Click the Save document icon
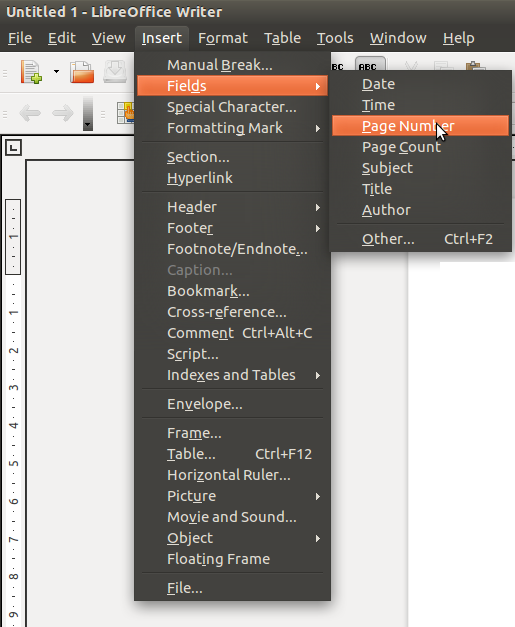Image resolution: width=515 pixels, height=627 pixels. tap(115, 72)
